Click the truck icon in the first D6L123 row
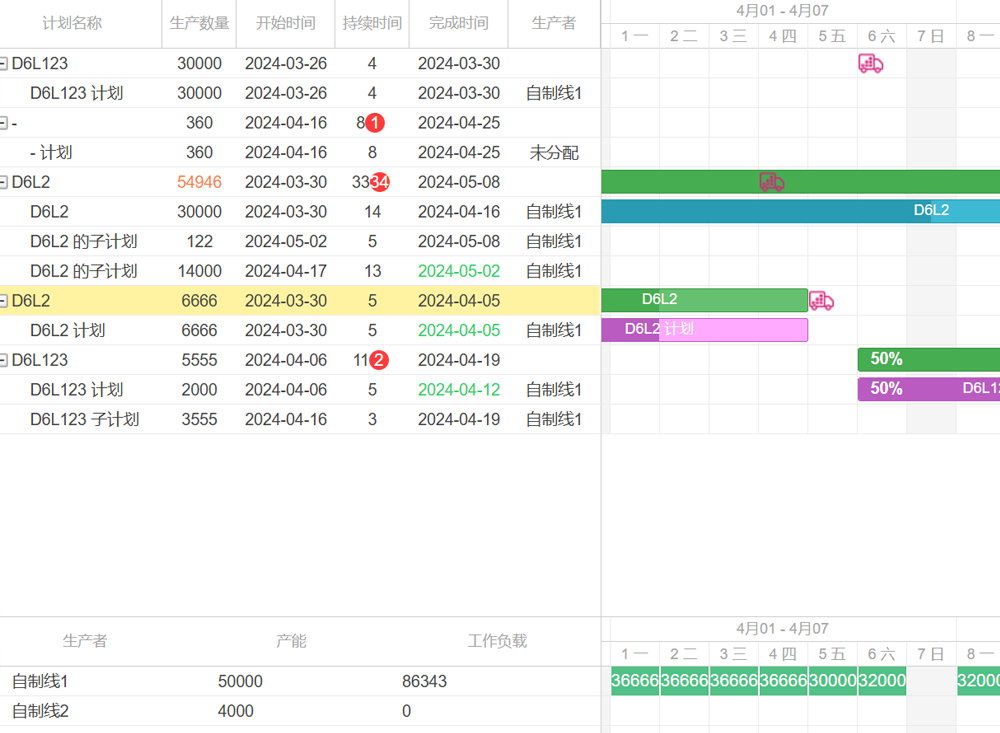1000x733 pixels. (x=870, y=64)
